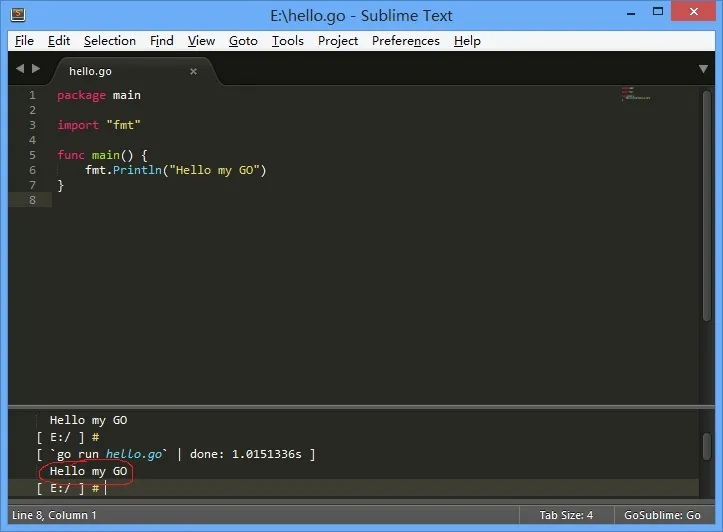Click the output panel prompt input line
This screenshot has height=532, width=723.
coord(353,488)
